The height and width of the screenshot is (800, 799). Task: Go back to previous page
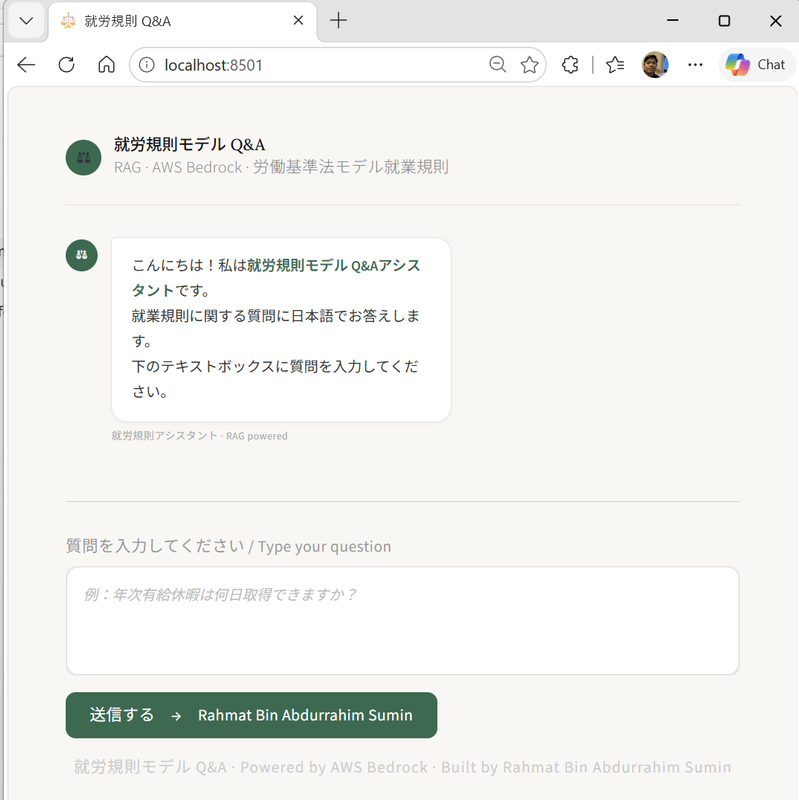click(x=26, y=65)
